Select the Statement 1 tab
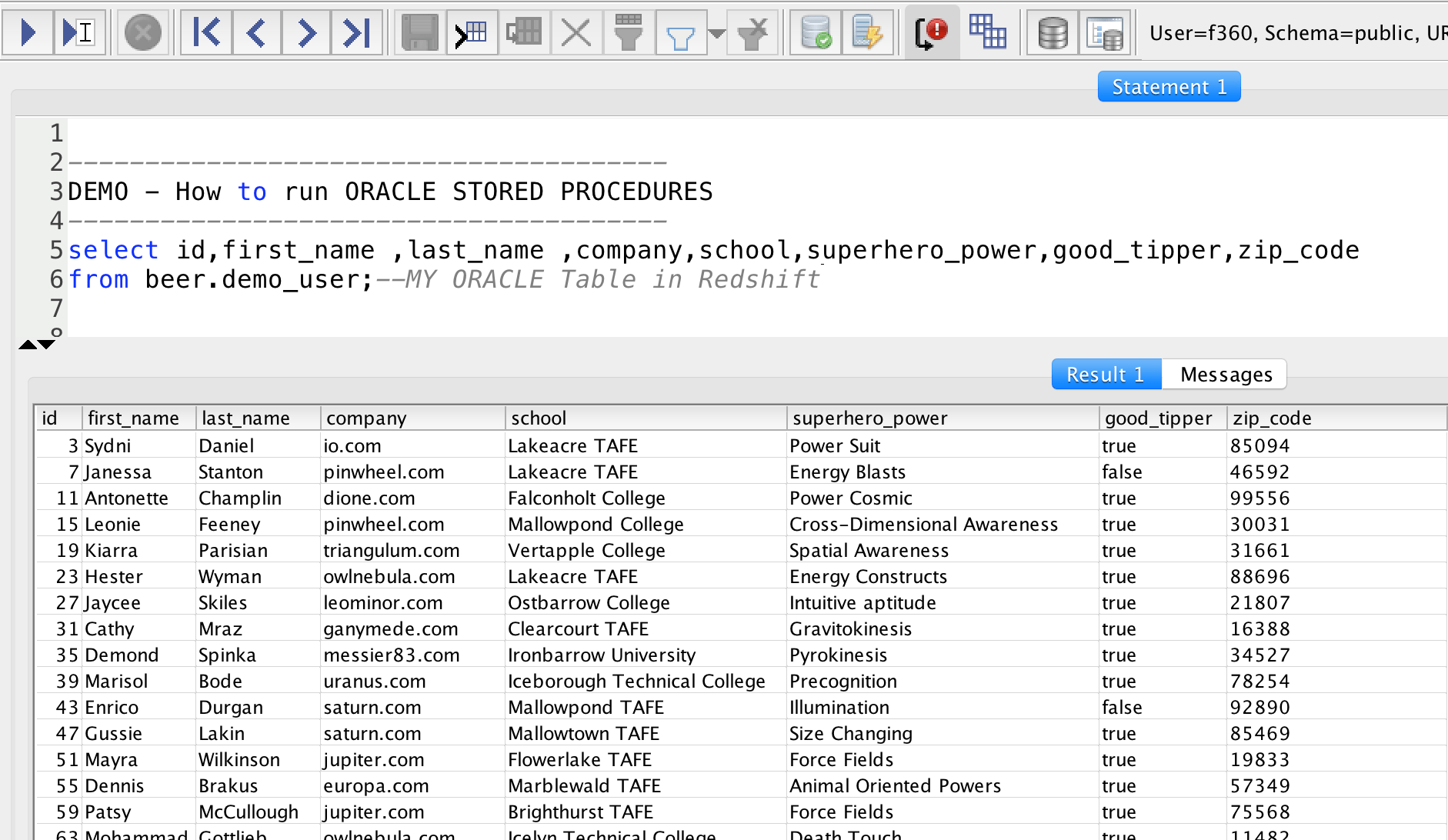Screen dimensions: 1448x840 coord(1169,86)
